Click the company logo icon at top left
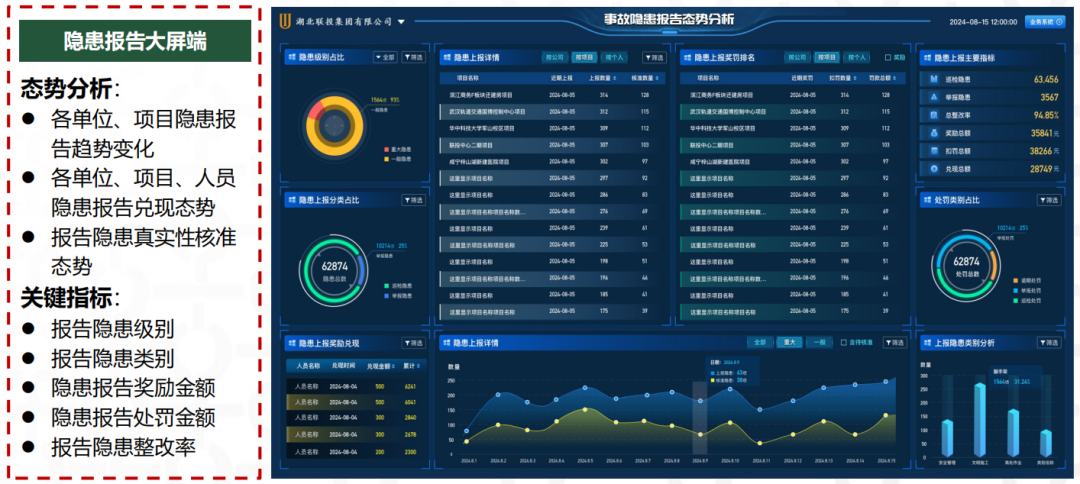This screenshot has width=1080, height=484. pyautogui.click(x=287, y=21)
